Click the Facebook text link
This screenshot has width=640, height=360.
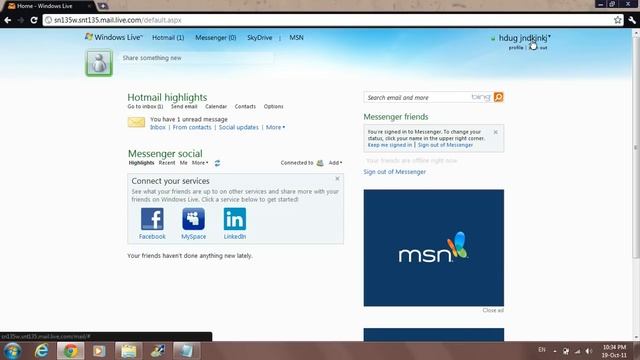pos(152,237)
